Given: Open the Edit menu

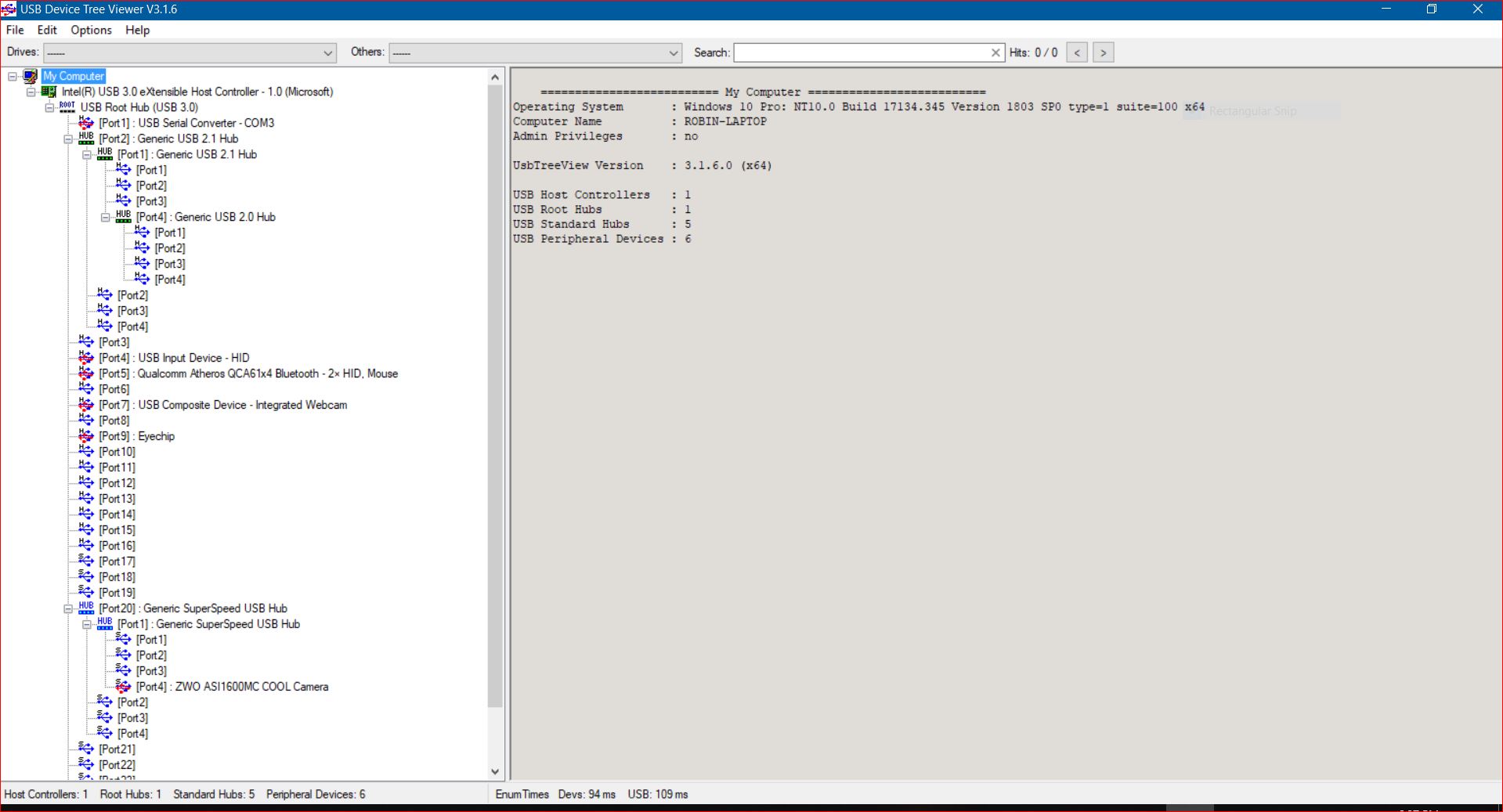Looking at the screenshot, I should click(47, 30).
